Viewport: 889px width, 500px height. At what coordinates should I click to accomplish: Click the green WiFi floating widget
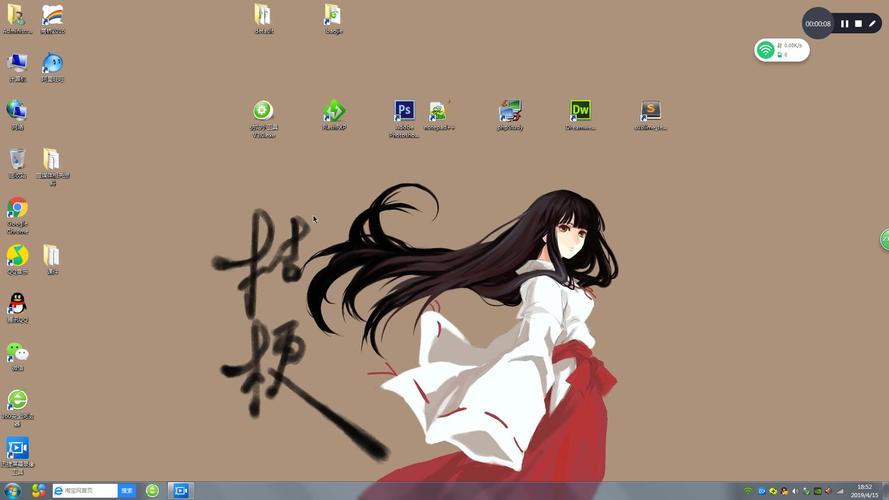(782, 50)
